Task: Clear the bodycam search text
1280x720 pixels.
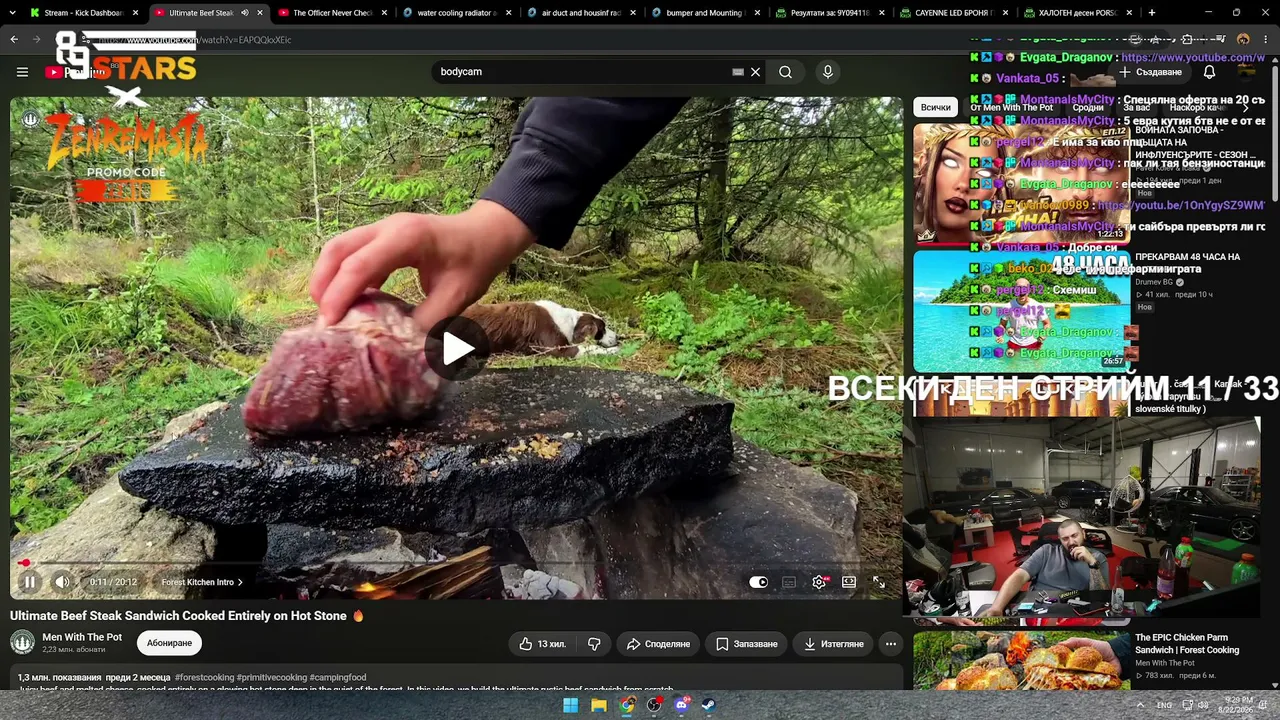Action: [x=756, y=72]
